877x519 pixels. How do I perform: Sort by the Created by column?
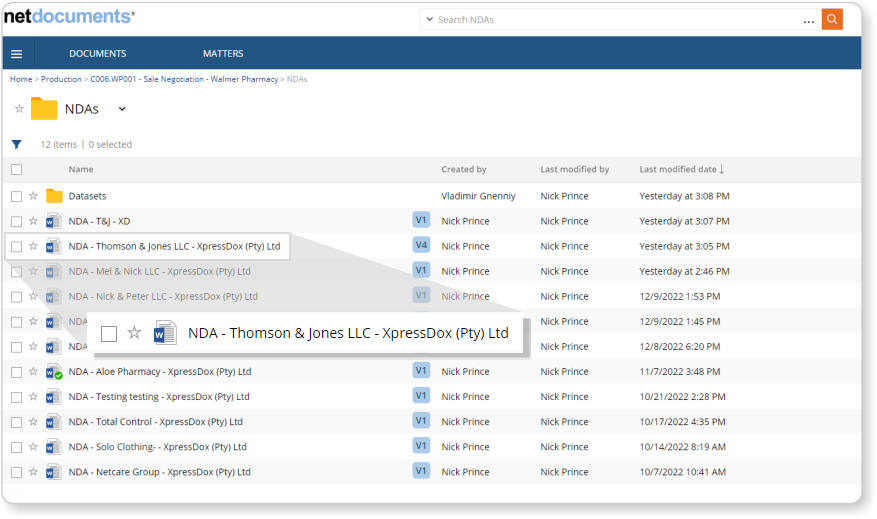[464, 169]
